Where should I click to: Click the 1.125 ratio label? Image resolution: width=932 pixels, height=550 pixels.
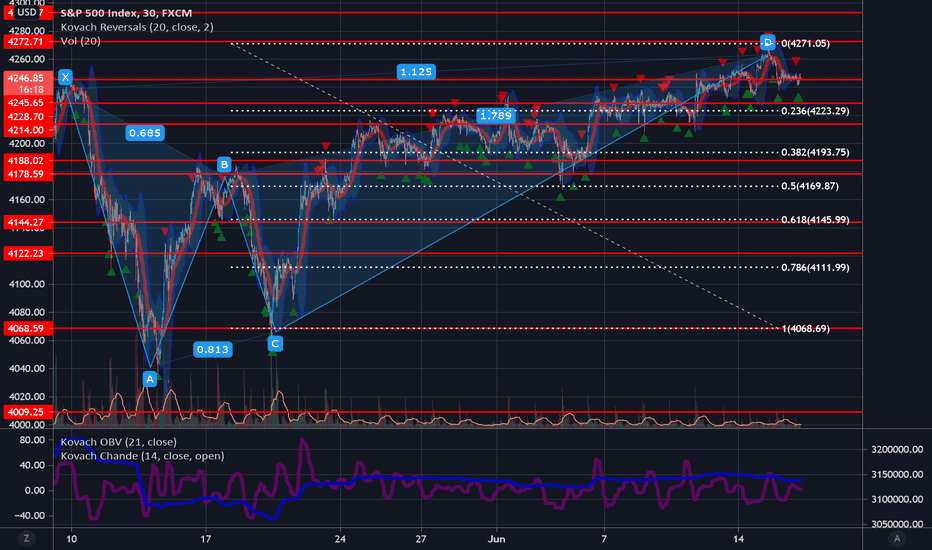(416, 72)
